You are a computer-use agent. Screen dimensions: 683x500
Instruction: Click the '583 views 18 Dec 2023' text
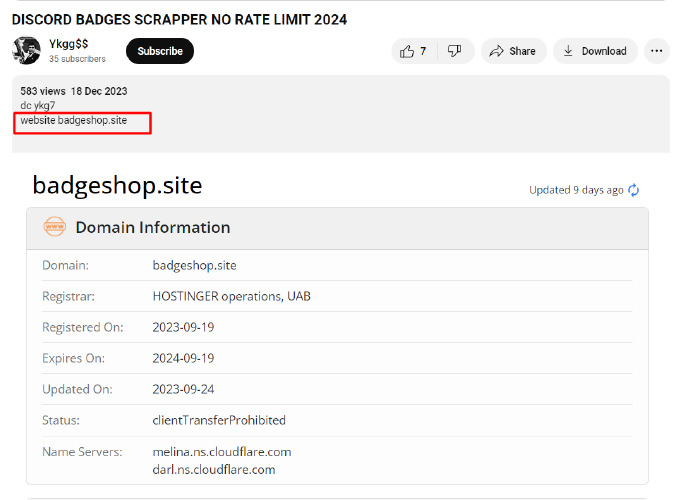click(x=74, y=91)
